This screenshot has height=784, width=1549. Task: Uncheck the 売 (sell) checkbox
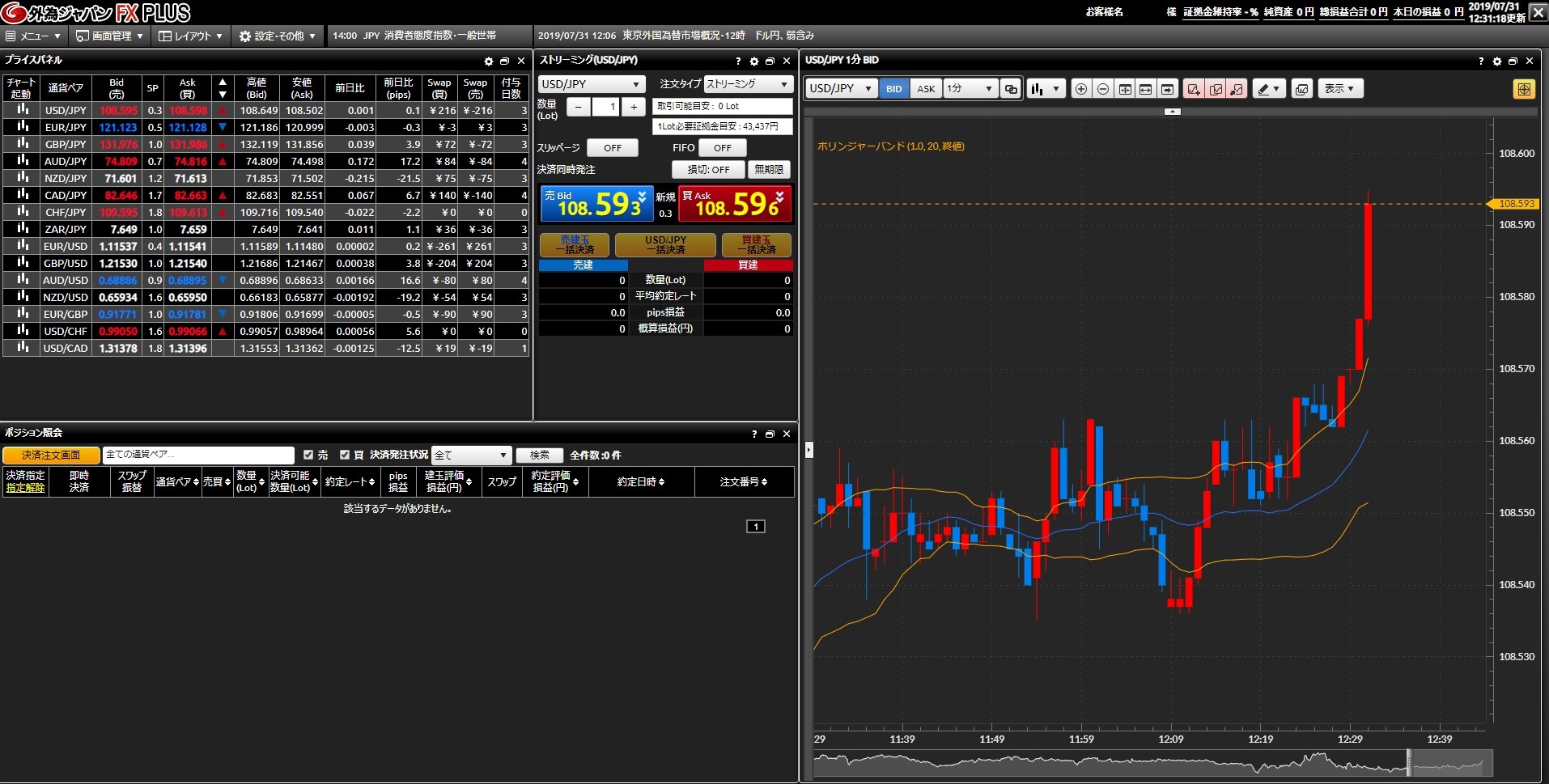[308, 455]
